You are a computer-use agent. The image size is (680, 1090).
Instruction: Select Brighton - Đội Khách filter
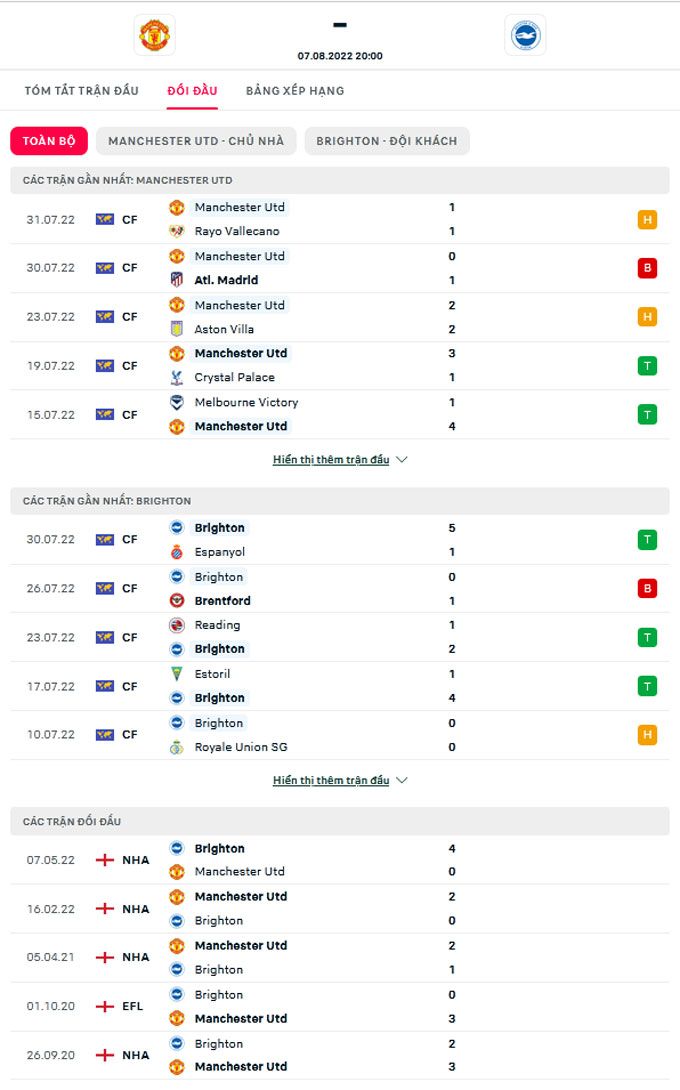(386, 141)
